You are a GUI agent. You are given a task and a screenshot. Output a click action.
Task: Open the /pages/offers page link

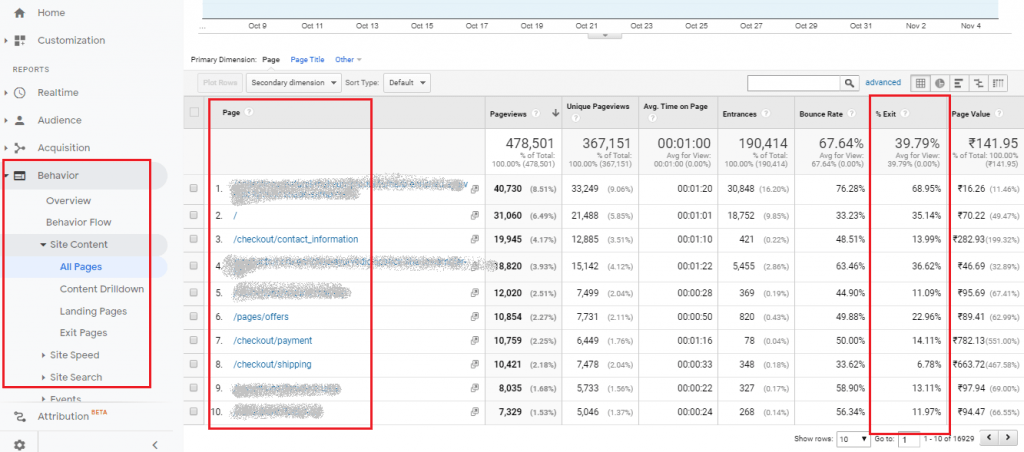[261, 317]
